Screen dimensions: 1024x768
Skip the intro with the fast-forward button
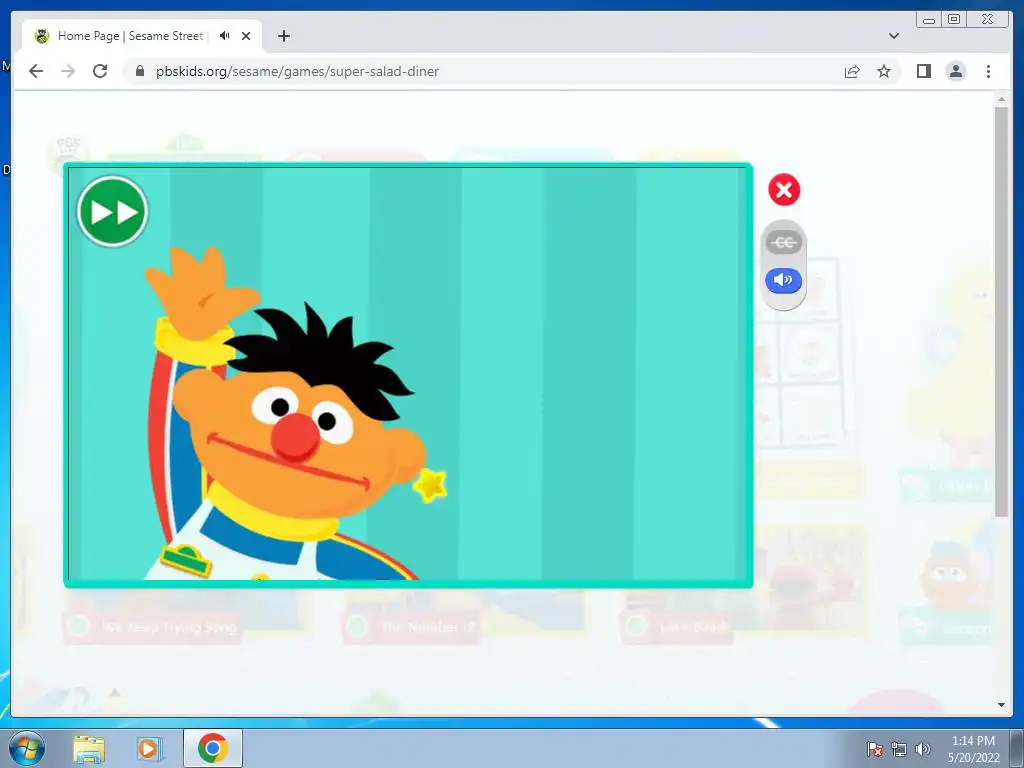[x=112, y=212]
